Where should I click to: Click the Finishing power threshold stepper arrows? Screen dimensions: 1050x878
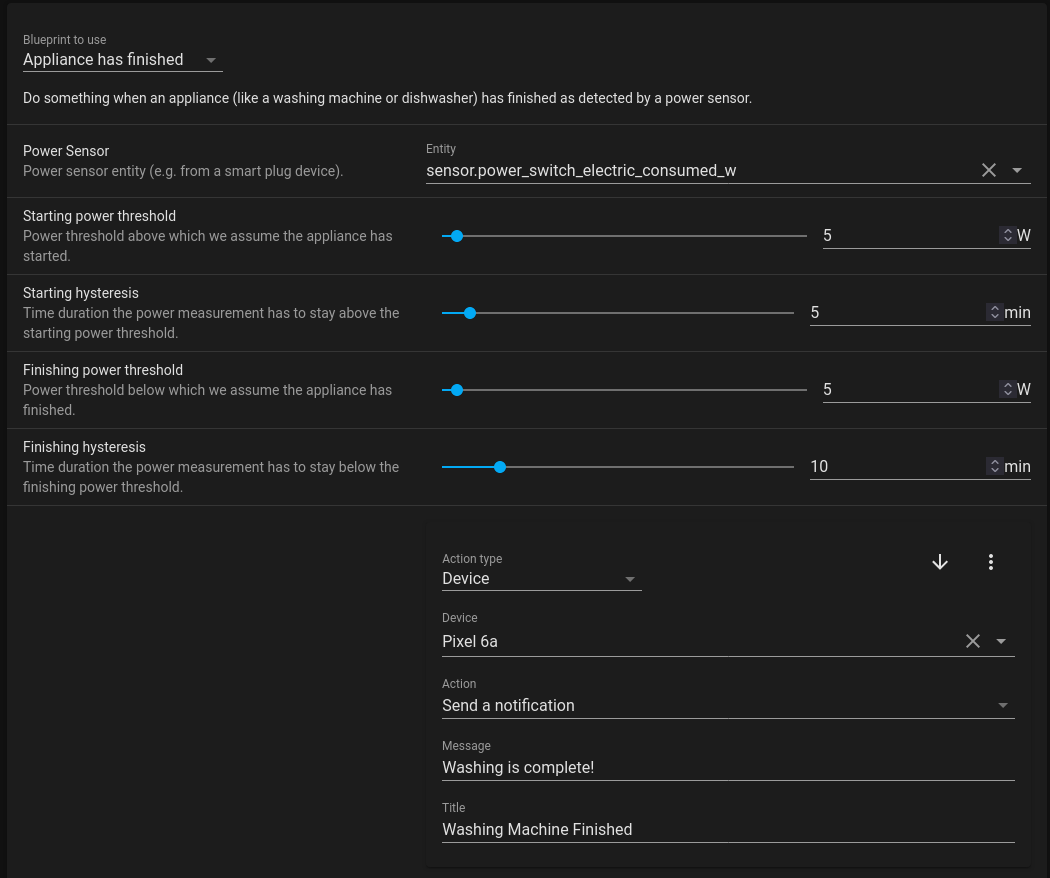[1006, 390]
